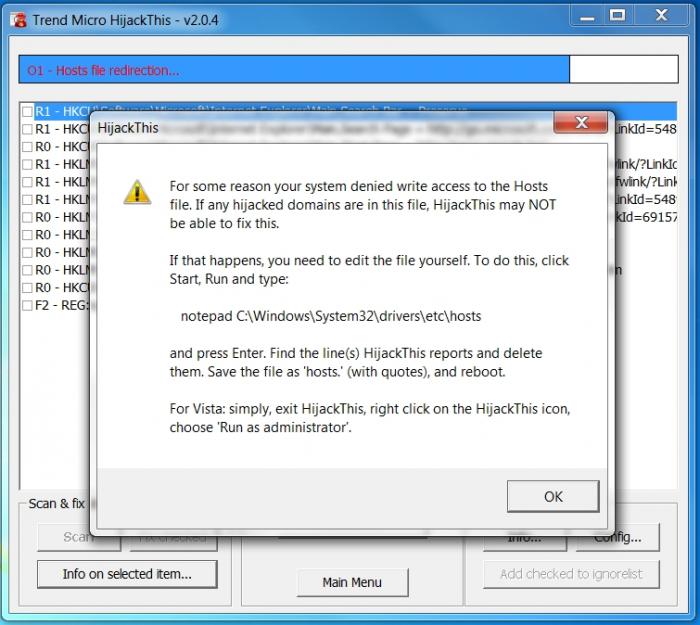This screenshot has width=700, height=625.
Task: Close the main Trend Micro HijackThis window
Action: click(x=662, y=16)
